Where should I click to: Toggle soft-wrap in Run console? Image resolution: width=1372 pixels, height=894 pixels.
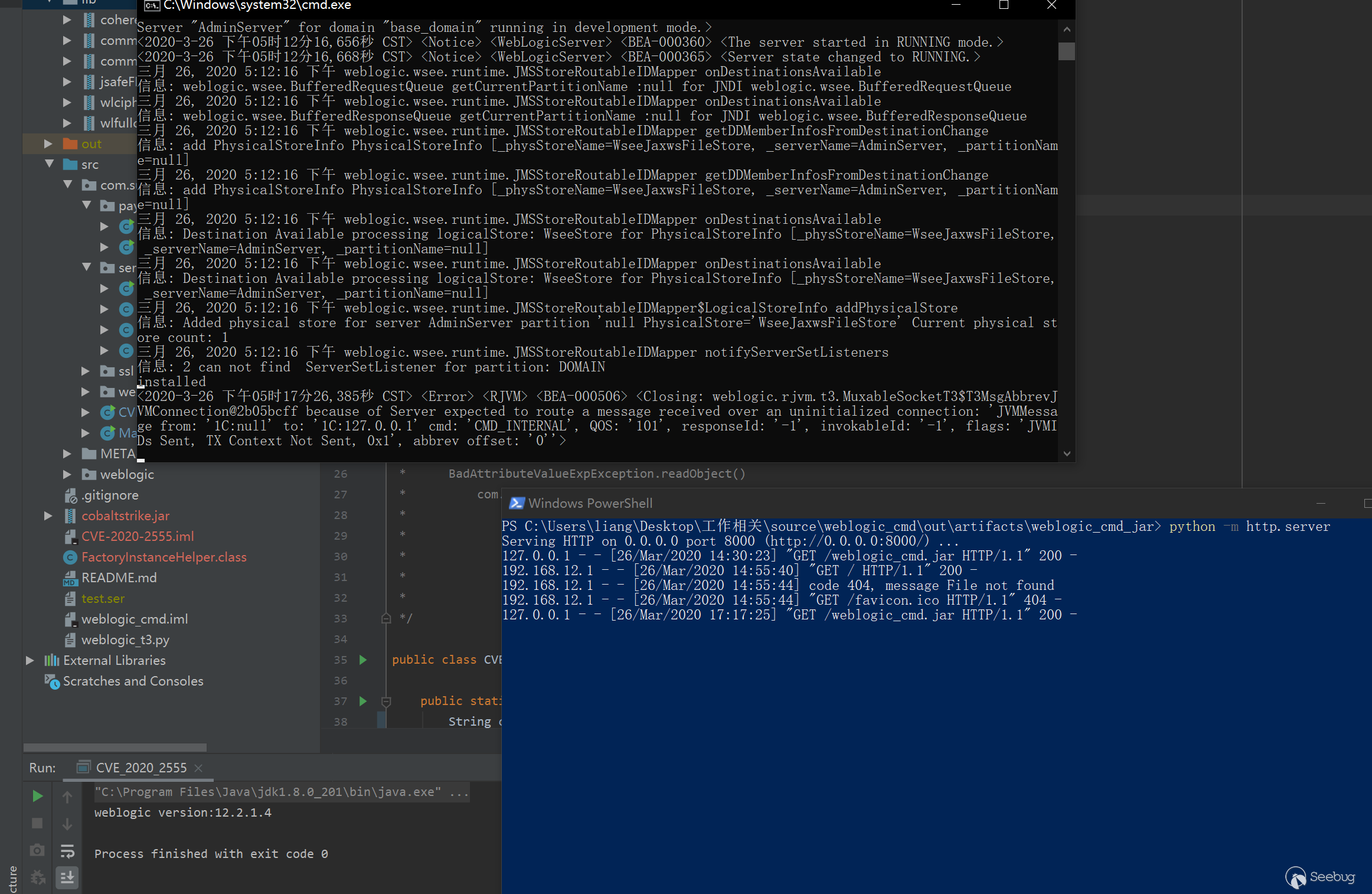click(67, 851)
